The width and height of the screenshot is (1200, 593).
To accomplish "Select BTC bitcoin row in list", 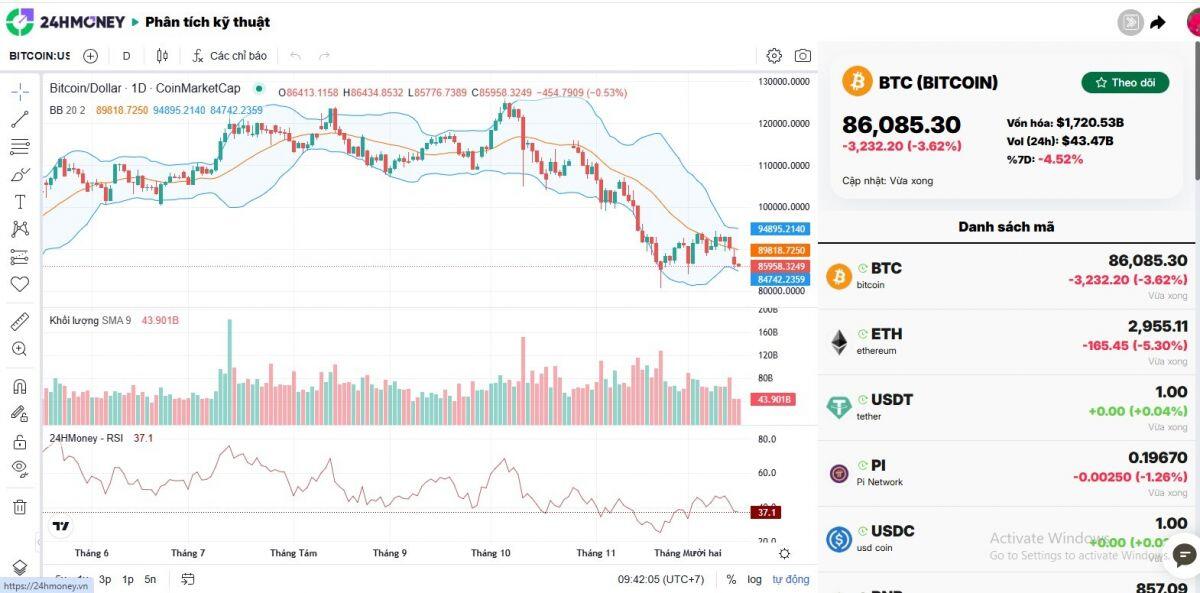I will coord(1009,276).
